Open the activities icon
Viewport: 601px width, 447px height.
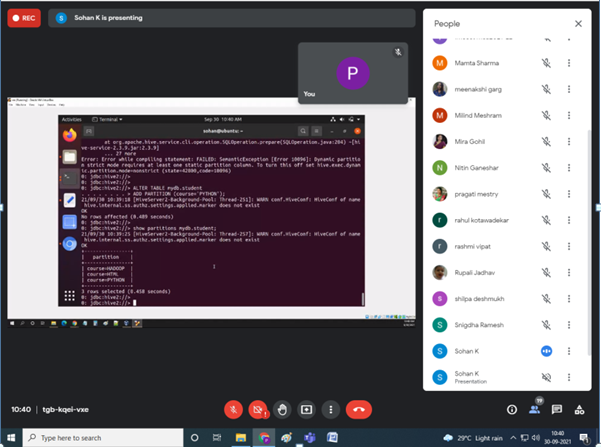click(580, 409)
